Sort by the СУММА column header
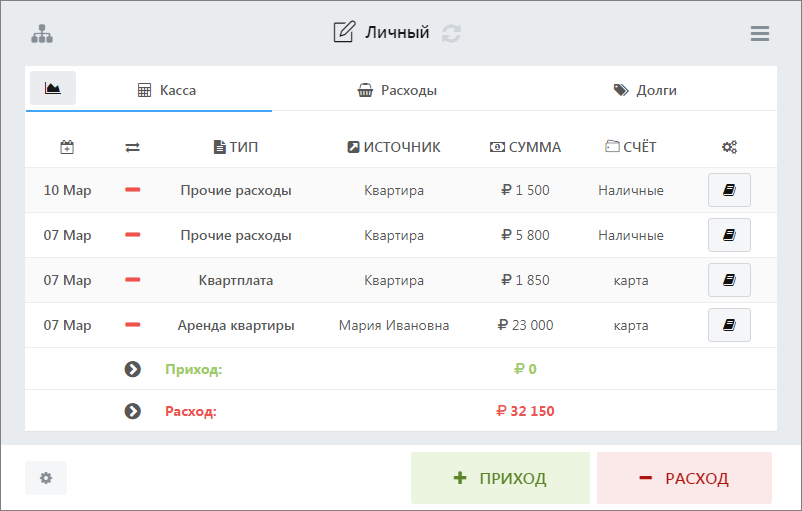802x511 pixels. coord(525,147)
